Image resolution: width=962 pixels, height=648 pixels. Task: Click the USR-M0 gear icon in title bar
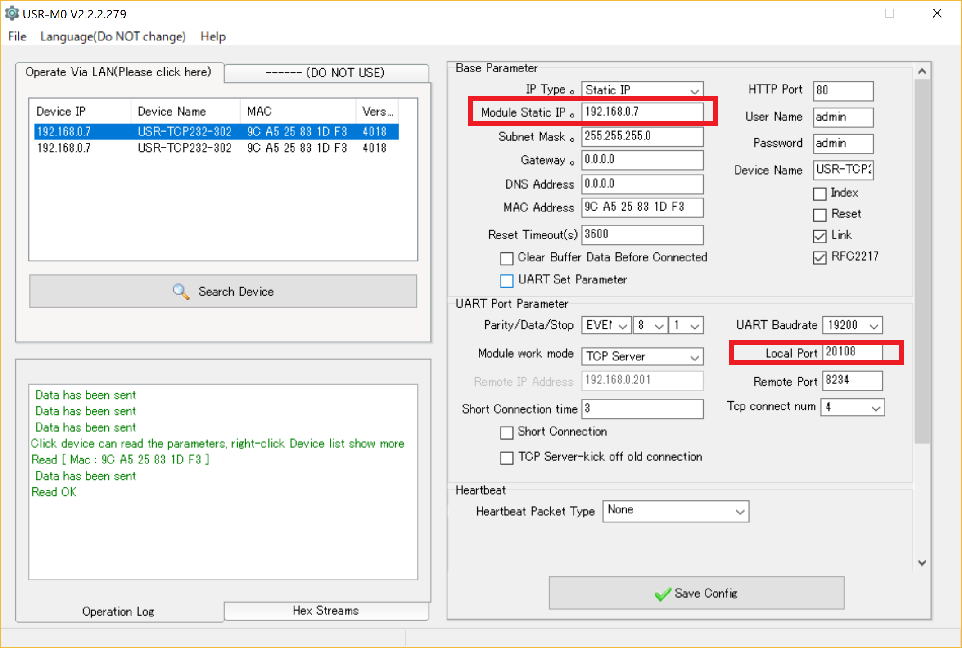pos(11,12)
